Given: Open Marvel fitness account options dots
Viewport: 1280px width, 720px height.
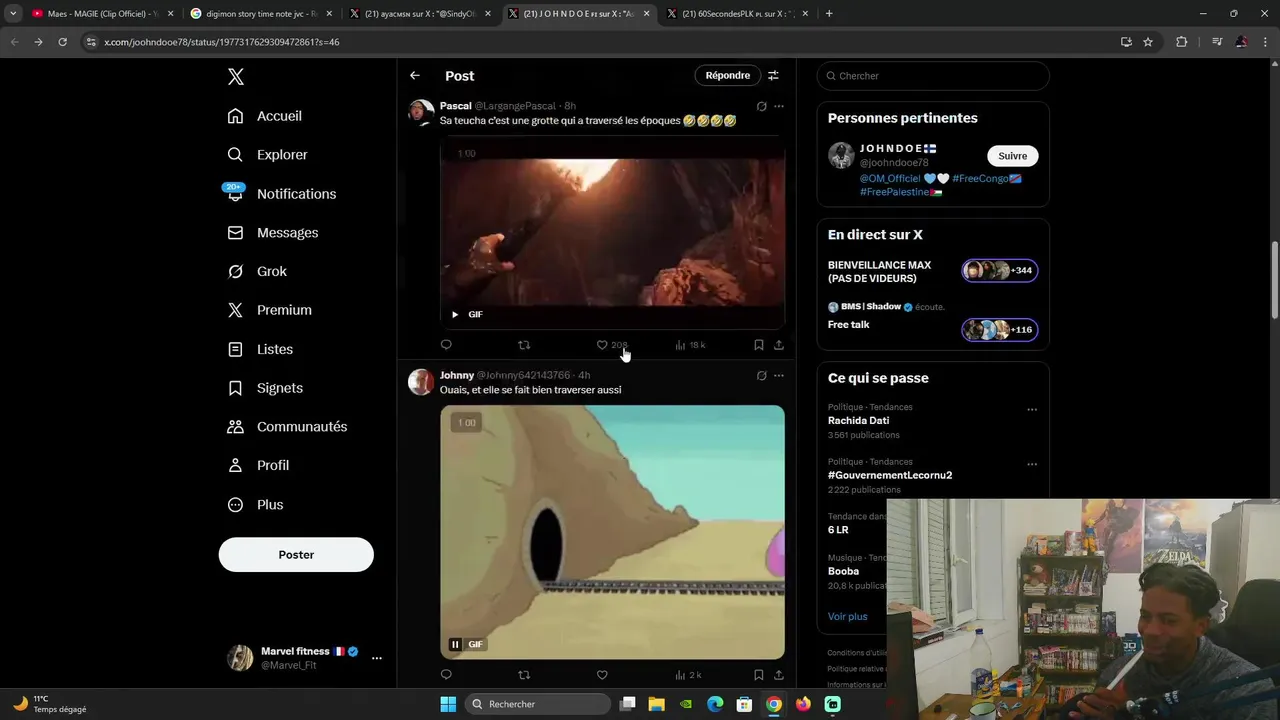Looking at the screenshot, I should [377, 658].
